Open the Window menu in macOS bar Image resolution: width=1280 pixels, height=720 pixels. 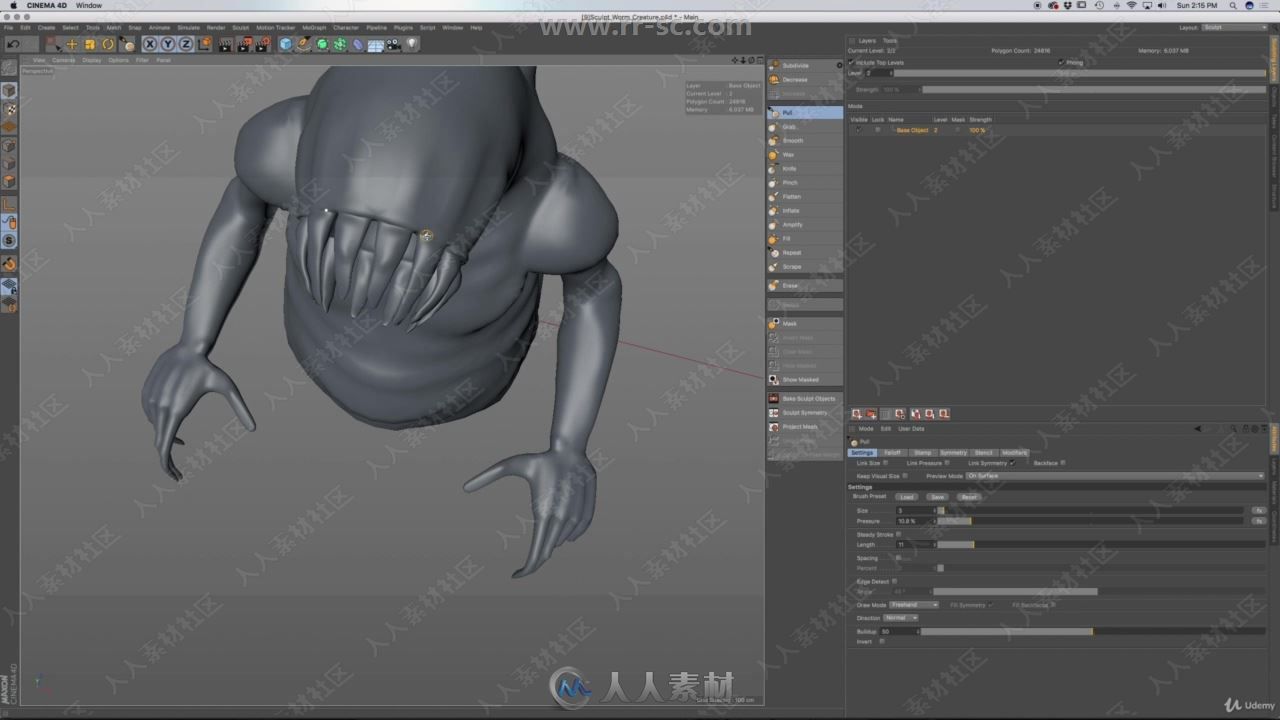click(89, 5)
